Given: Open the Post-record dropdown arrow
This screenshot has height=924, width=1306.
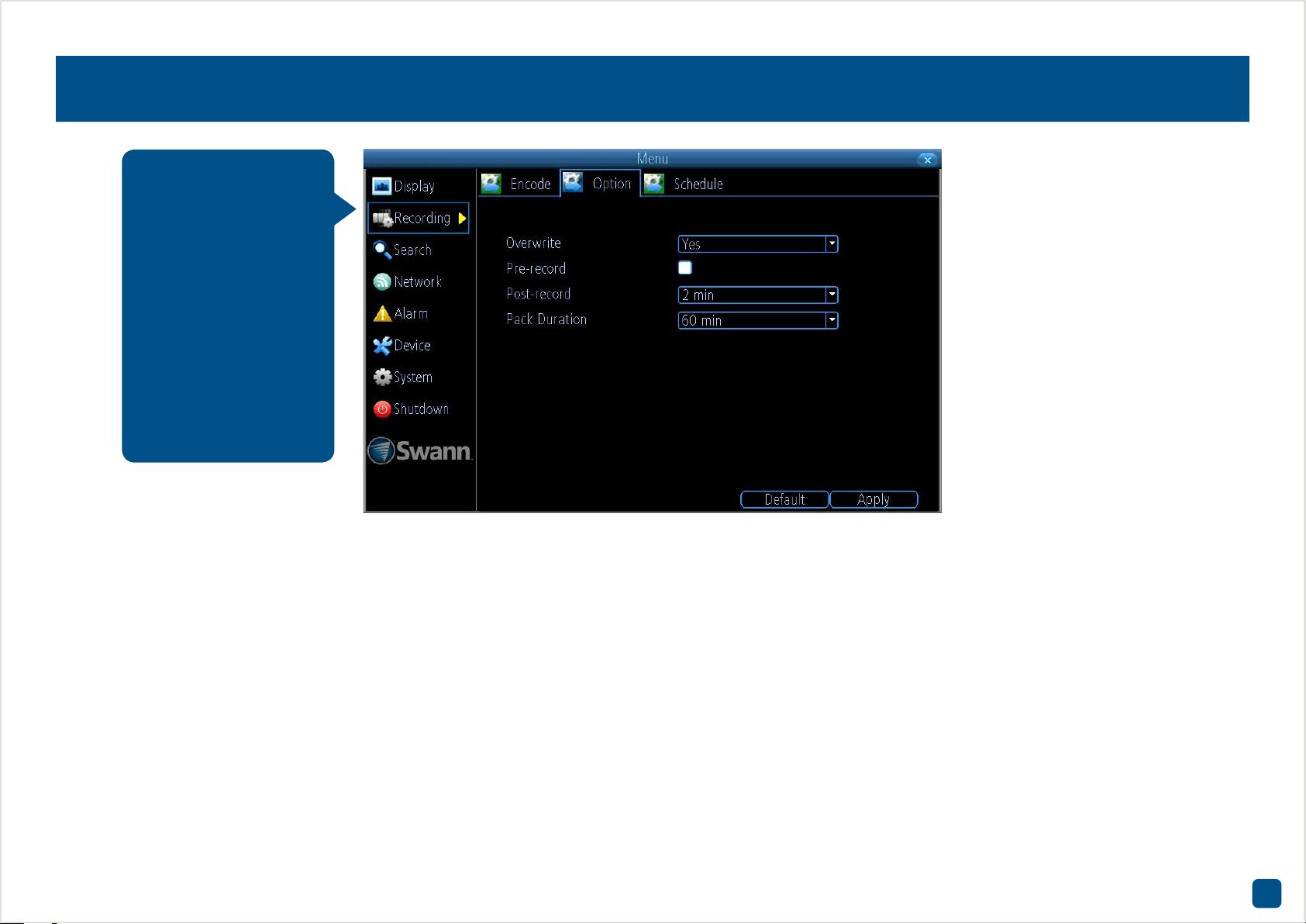Looking at the screenshot, I should coord(832,295).
